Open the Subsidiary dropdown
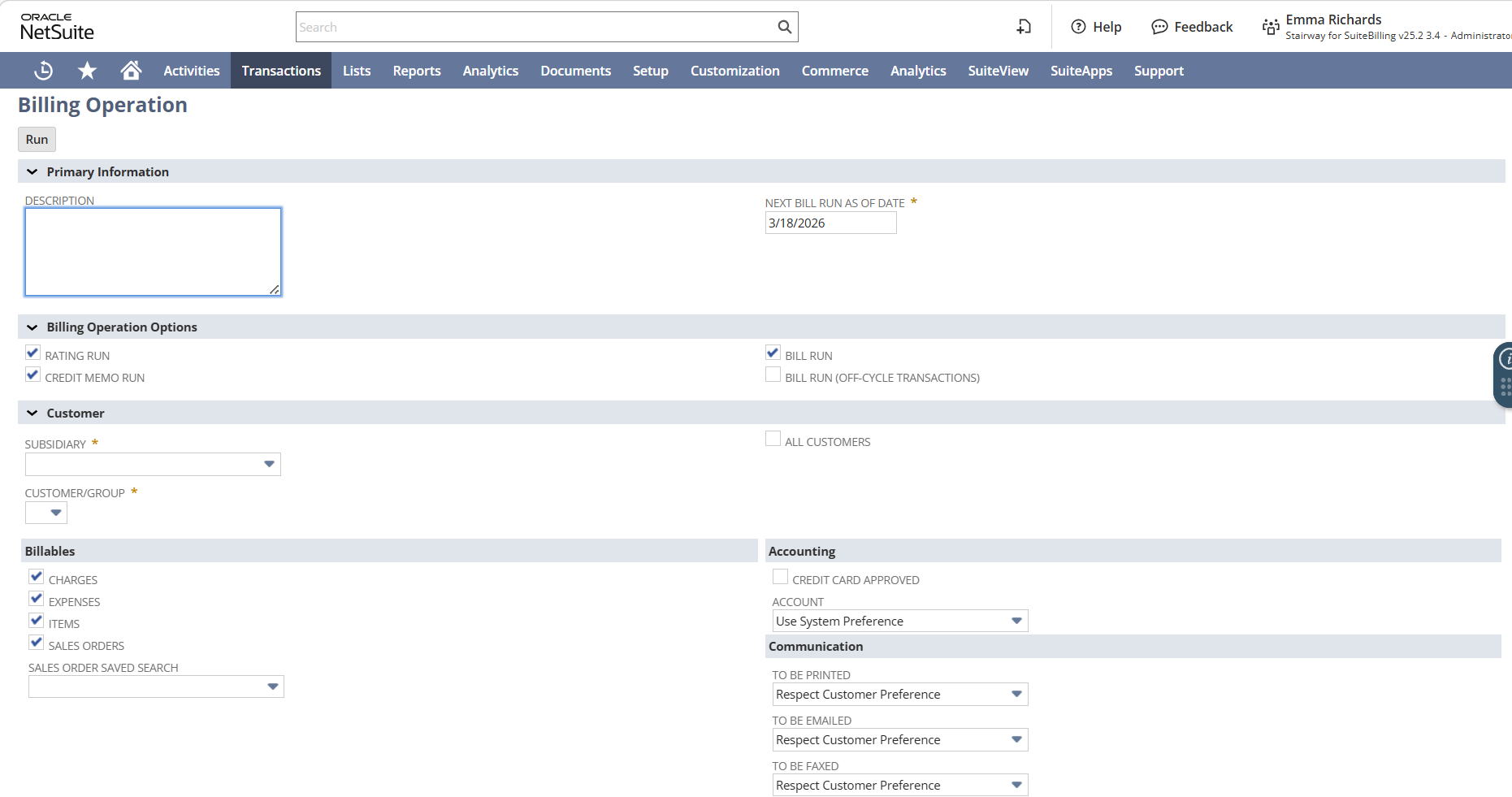This screenshot has height=797, width=1512. 269,464
